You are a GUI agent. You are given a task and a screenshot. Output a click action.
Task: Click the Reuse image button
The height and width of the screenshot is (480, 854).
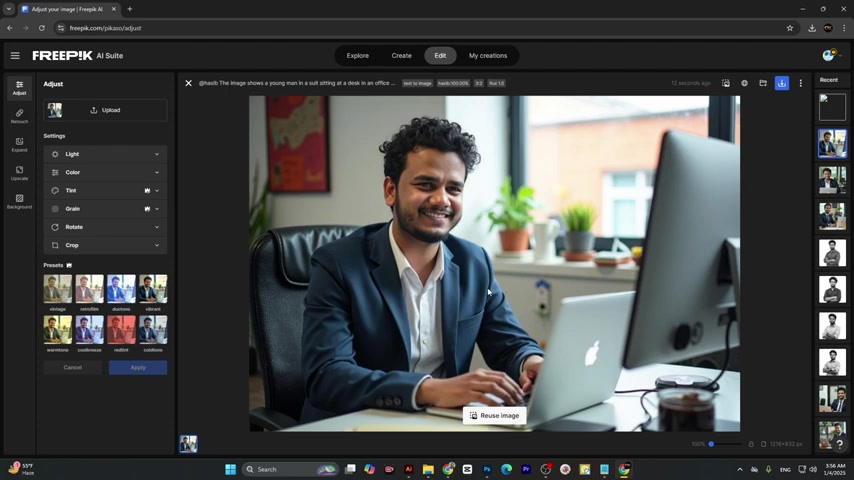click(495, 416)
